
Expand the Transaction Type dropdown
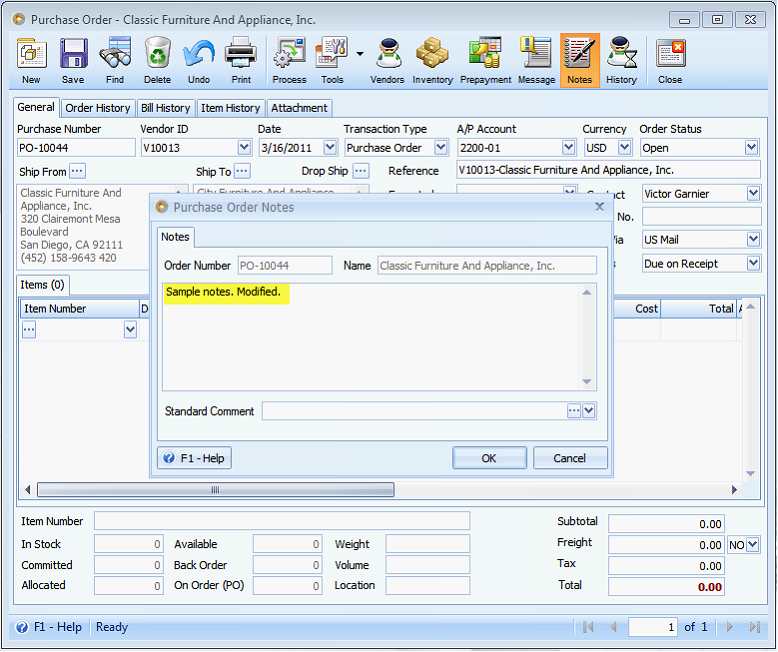pos(441,147)
